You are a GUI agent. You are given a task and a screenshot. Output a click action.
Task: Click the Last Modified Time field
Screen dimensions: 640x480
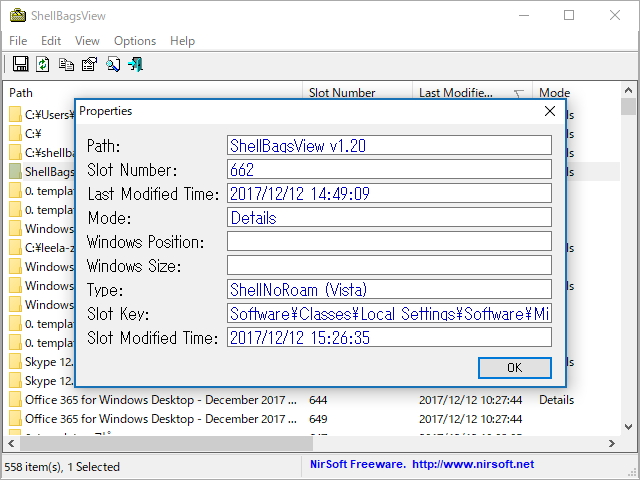[389, 193]
